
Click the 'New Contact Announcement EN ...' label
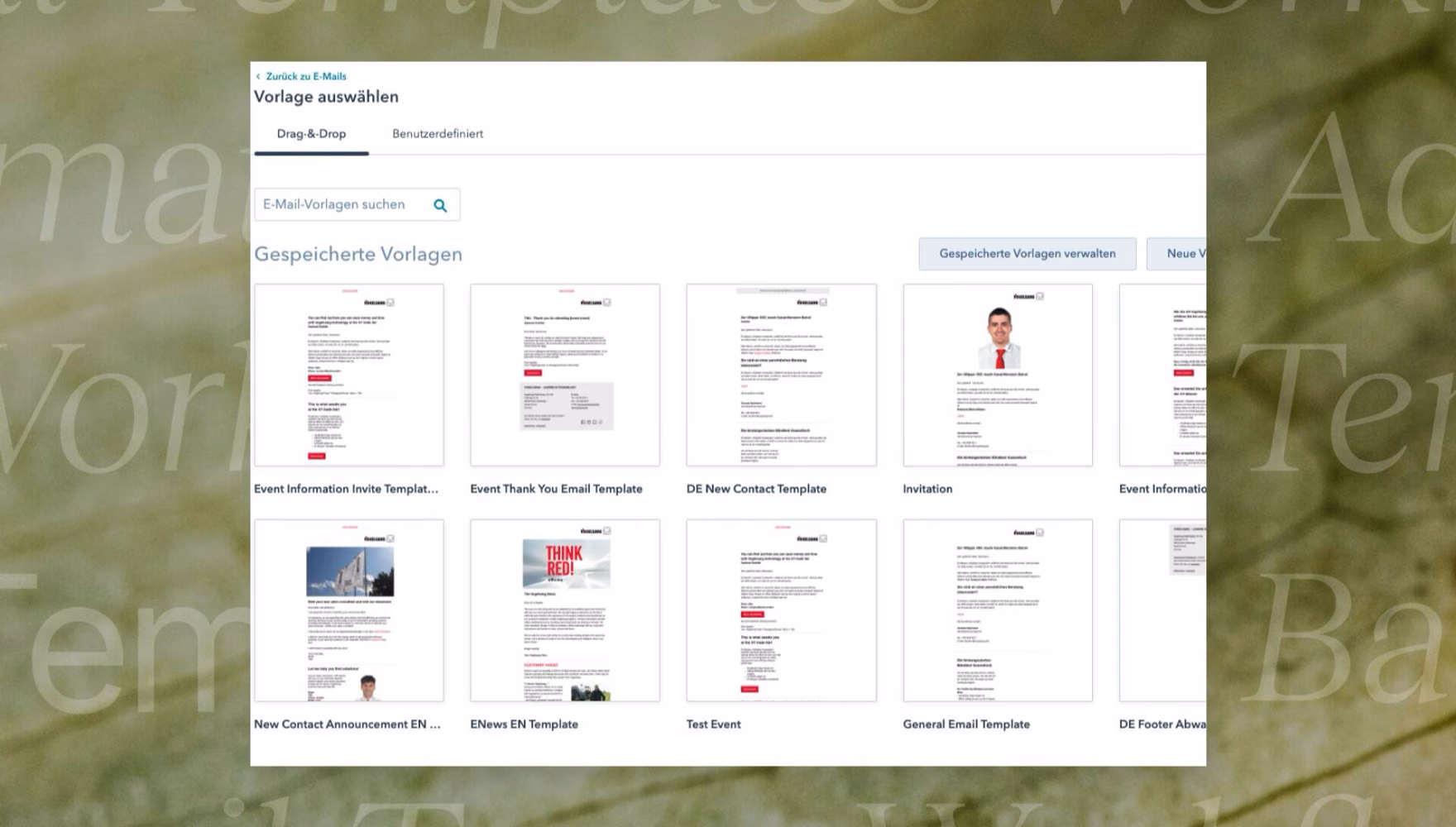[x=347, y=724]
